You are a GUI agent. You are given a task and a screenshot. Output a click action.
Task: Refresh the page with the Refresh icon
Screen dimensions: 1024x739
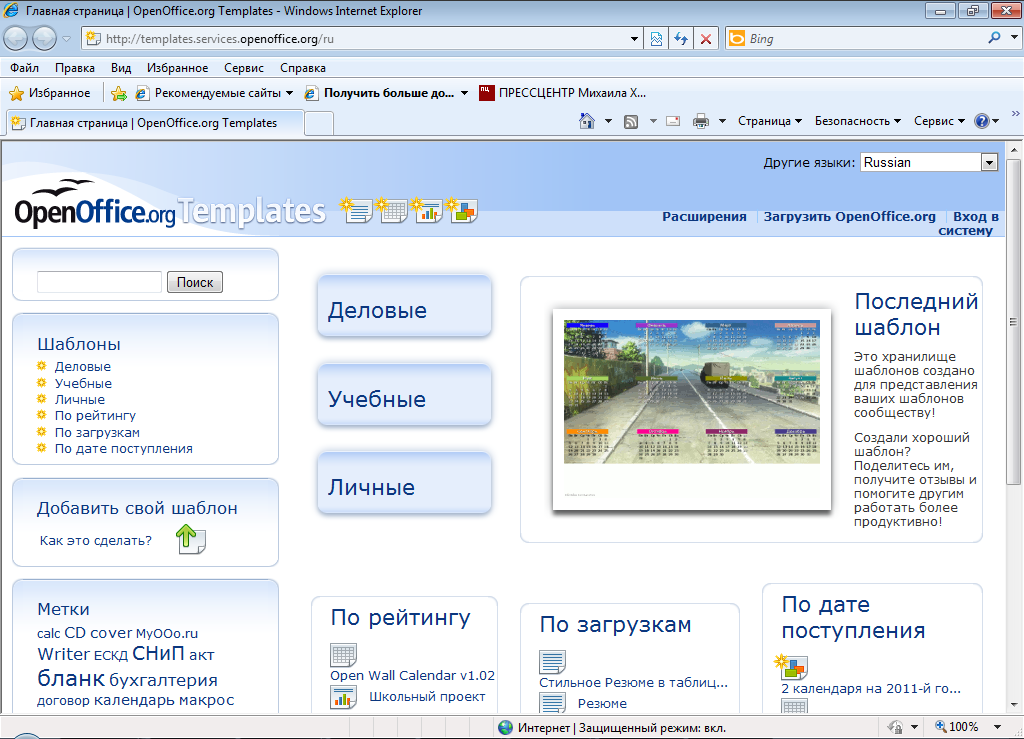pyautogui.click(x=681, y=39)
